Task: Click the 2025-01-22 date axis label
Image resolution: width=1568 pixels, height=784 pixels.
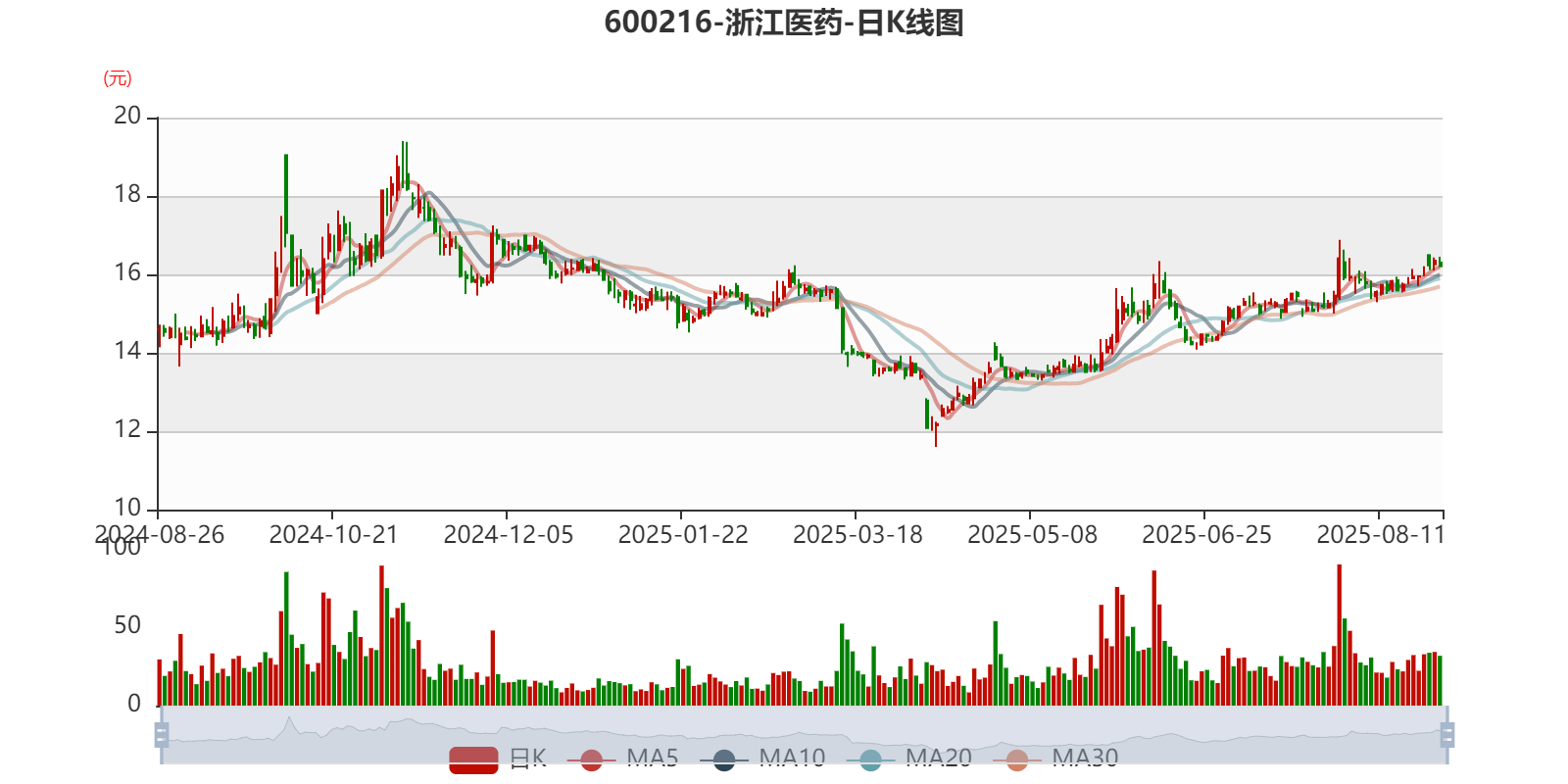Action: click(x=682, y=535)
